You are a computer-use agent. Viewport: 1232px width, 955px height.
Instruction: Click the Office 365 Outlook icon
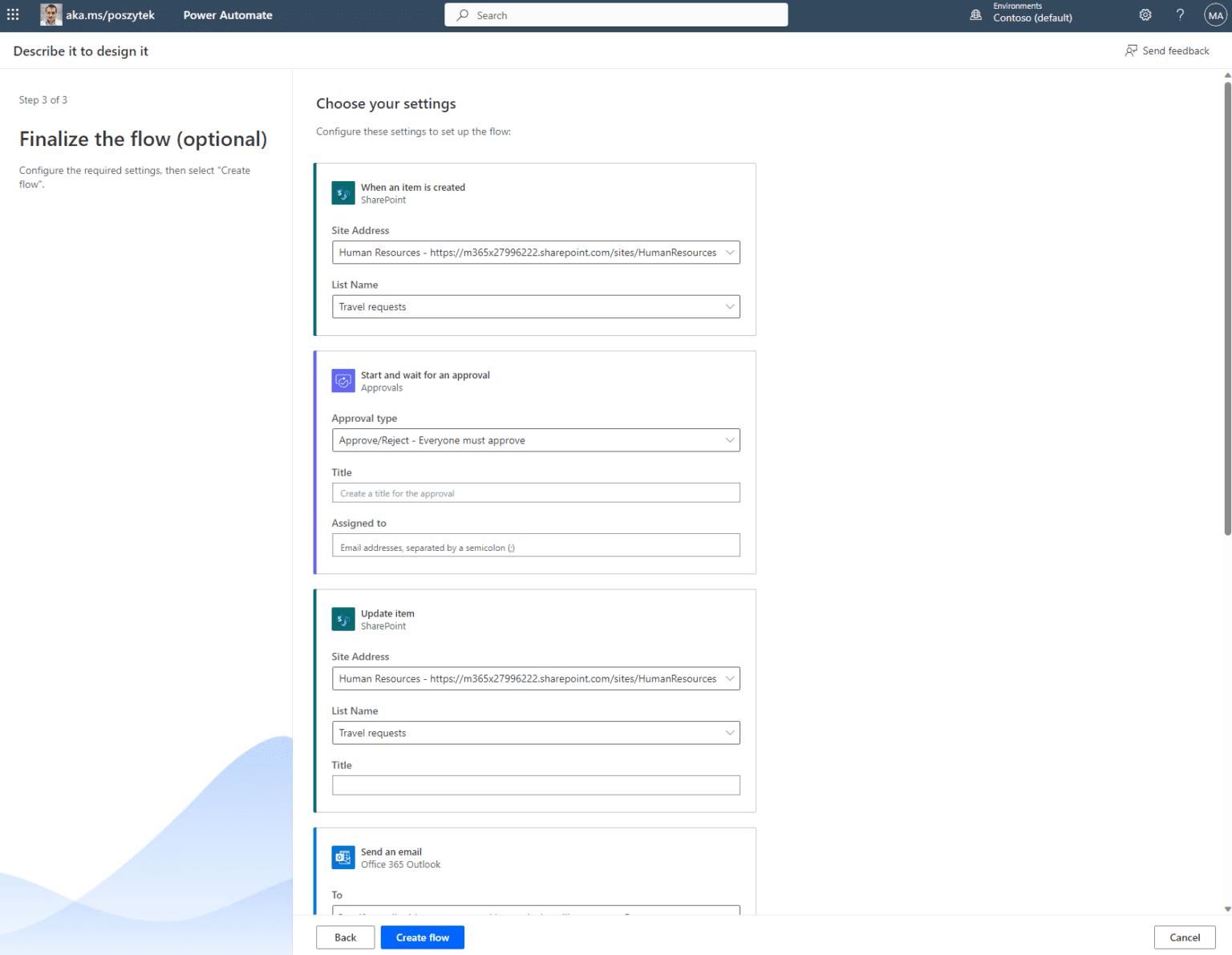[x=343, y=858]
